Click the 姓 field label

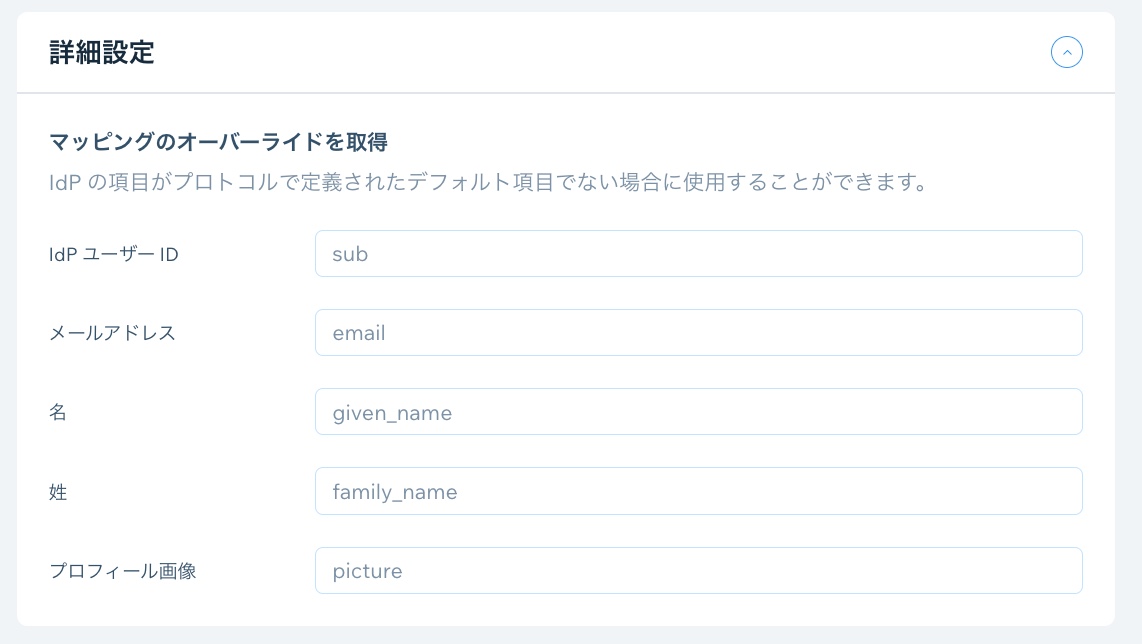pyautogui.click(x=58, y=492)
